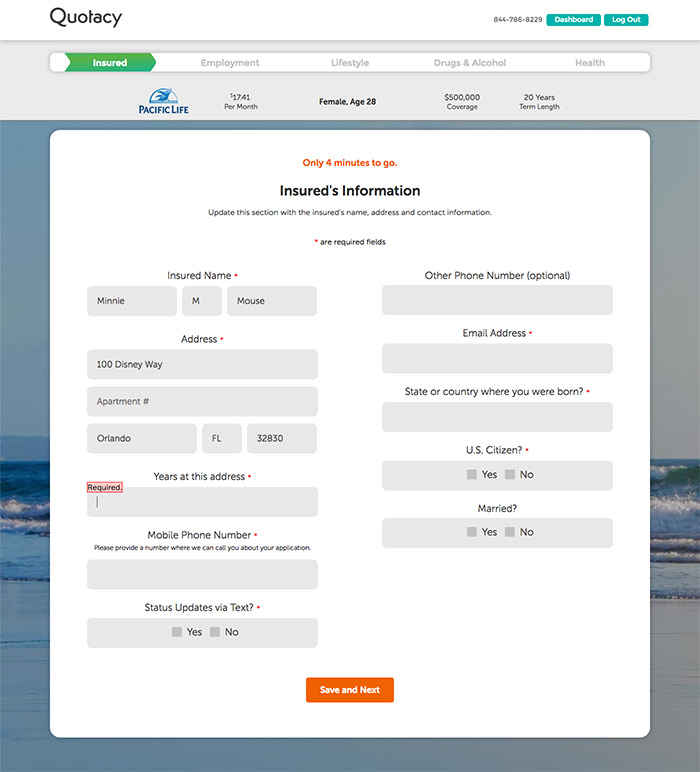This screenshot has width=700, height=772.
Task: Click the Email Address field
Action: point(497,358)
